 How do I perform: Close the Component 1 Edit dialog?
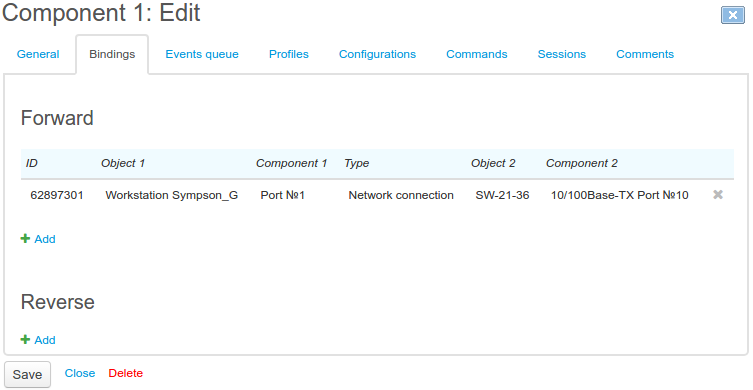click(x=732, y=15)
